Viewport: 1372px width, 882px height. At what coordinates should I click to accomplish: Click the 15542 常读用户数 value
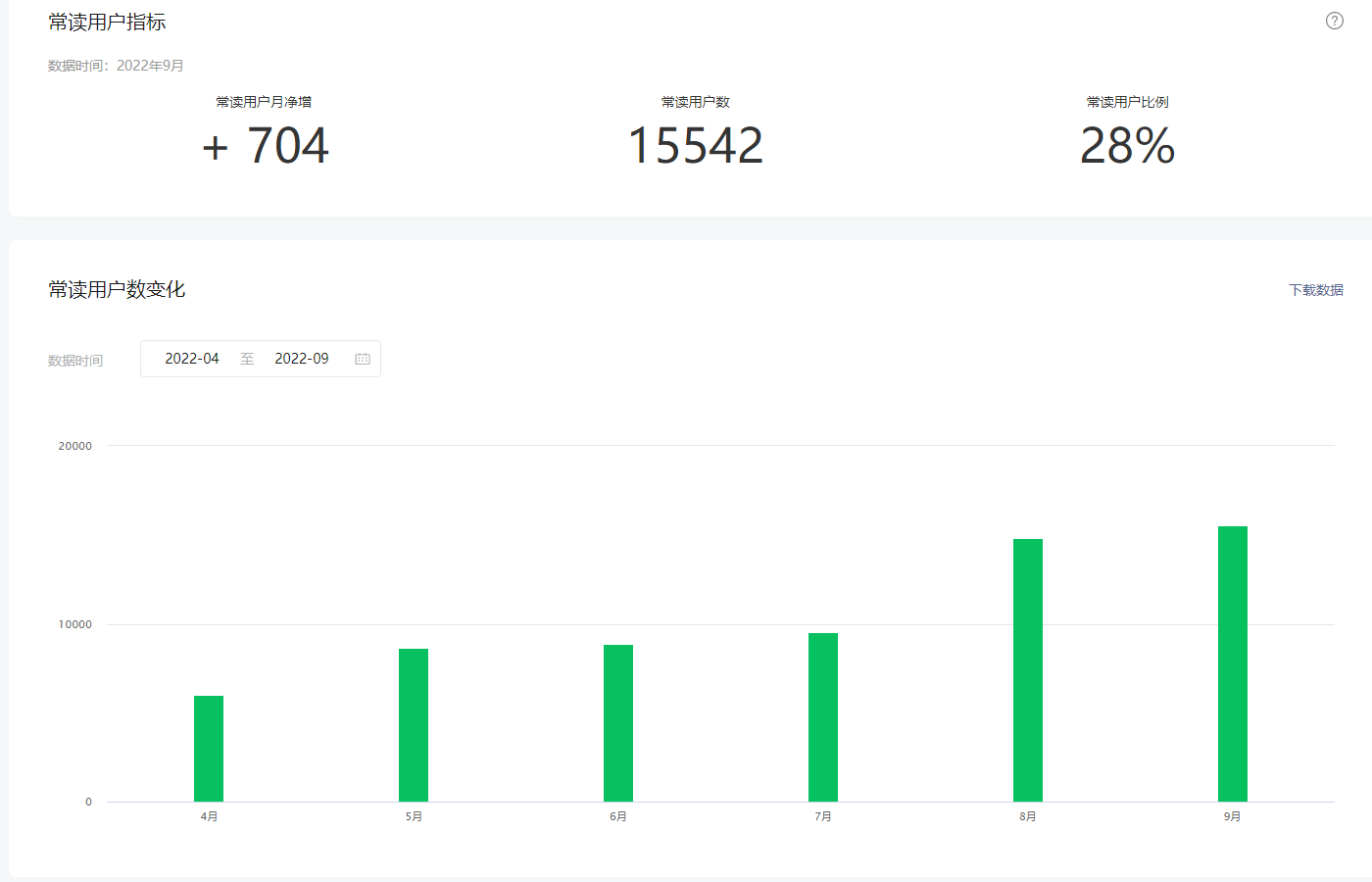point(695,146)
